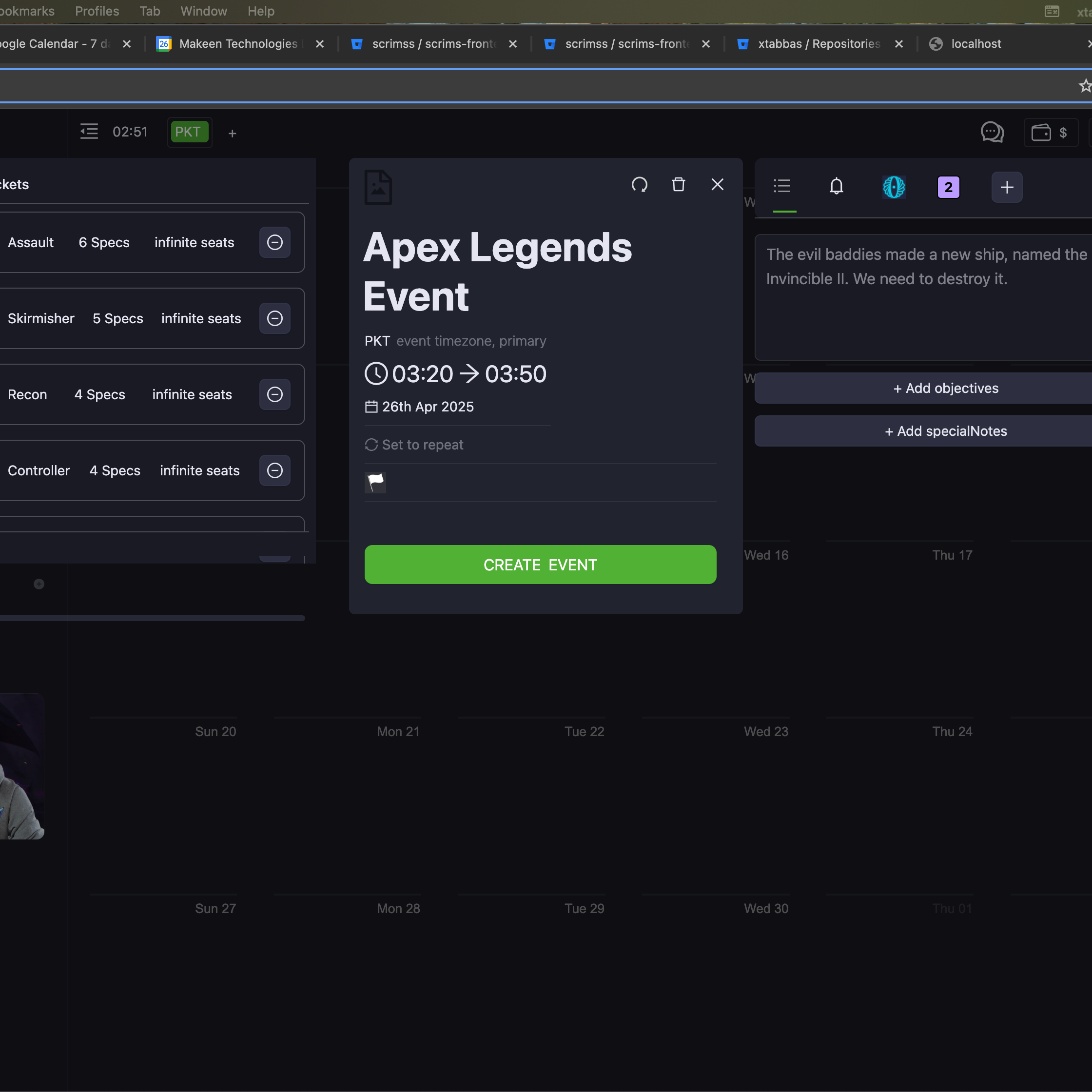Switch to localhost browser tab
Image resolution: width=1092 pixels, height=1092 pixels.
(x=976, y=43)
